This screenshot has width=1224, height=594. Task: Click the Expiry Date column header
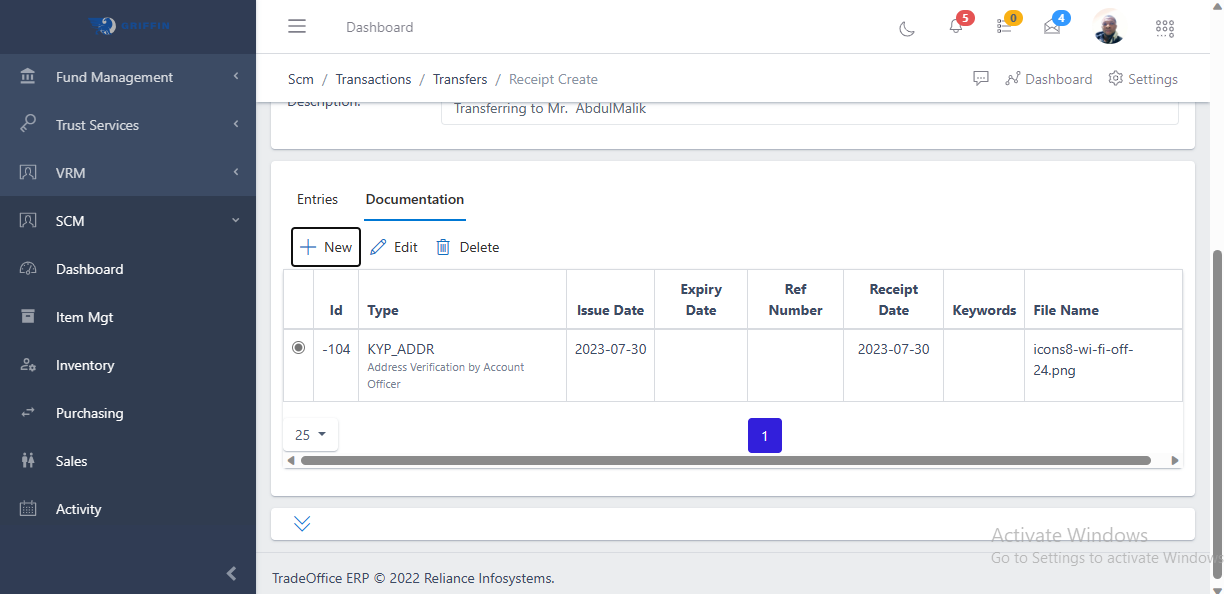[701, 299]
